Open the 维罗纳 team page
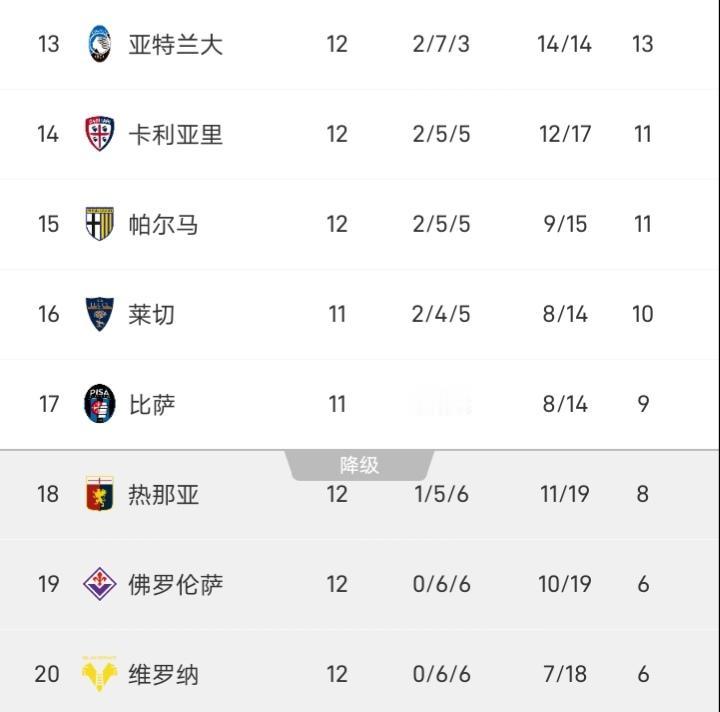Screen dimensions: 720x712 [163, 674]
